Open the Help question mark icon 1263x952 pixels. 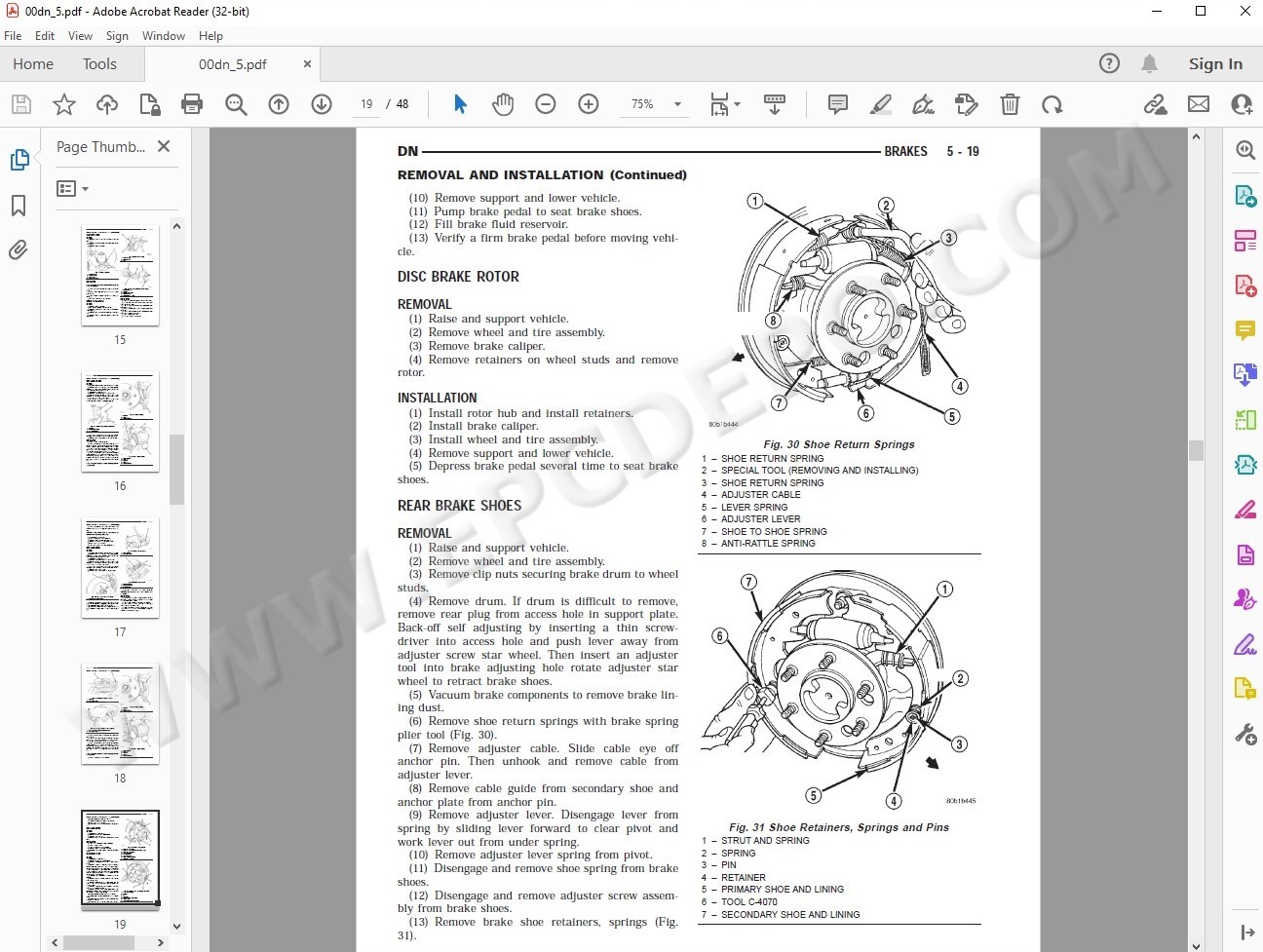pos(1109,63)
